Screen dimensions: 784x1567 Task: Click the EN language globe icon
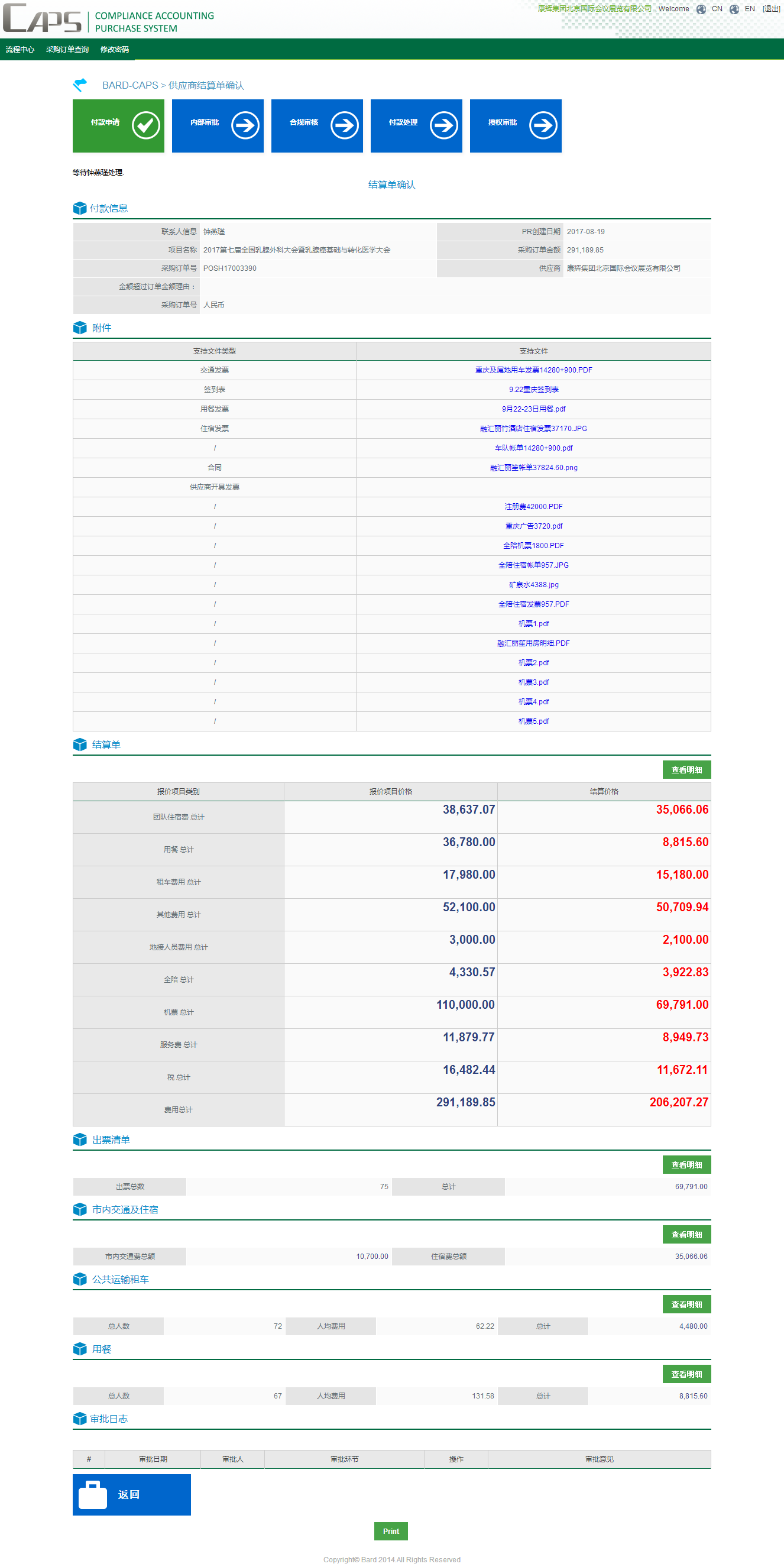[734, 9]
